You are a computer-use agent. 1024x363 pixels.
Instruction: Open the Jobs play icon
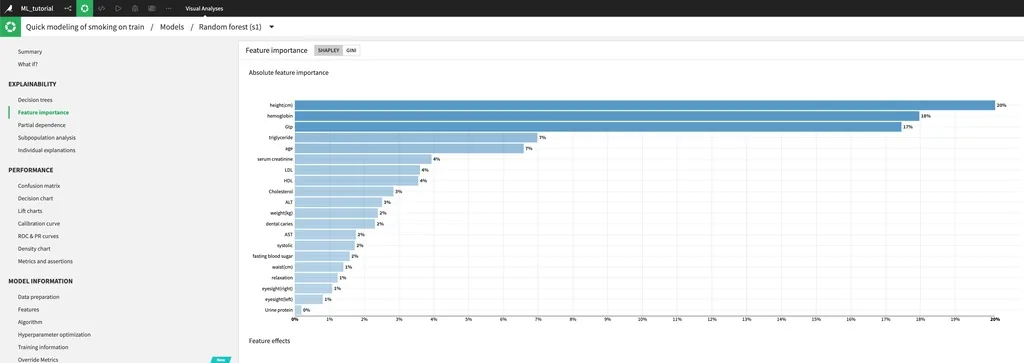(x=118, y=8)
